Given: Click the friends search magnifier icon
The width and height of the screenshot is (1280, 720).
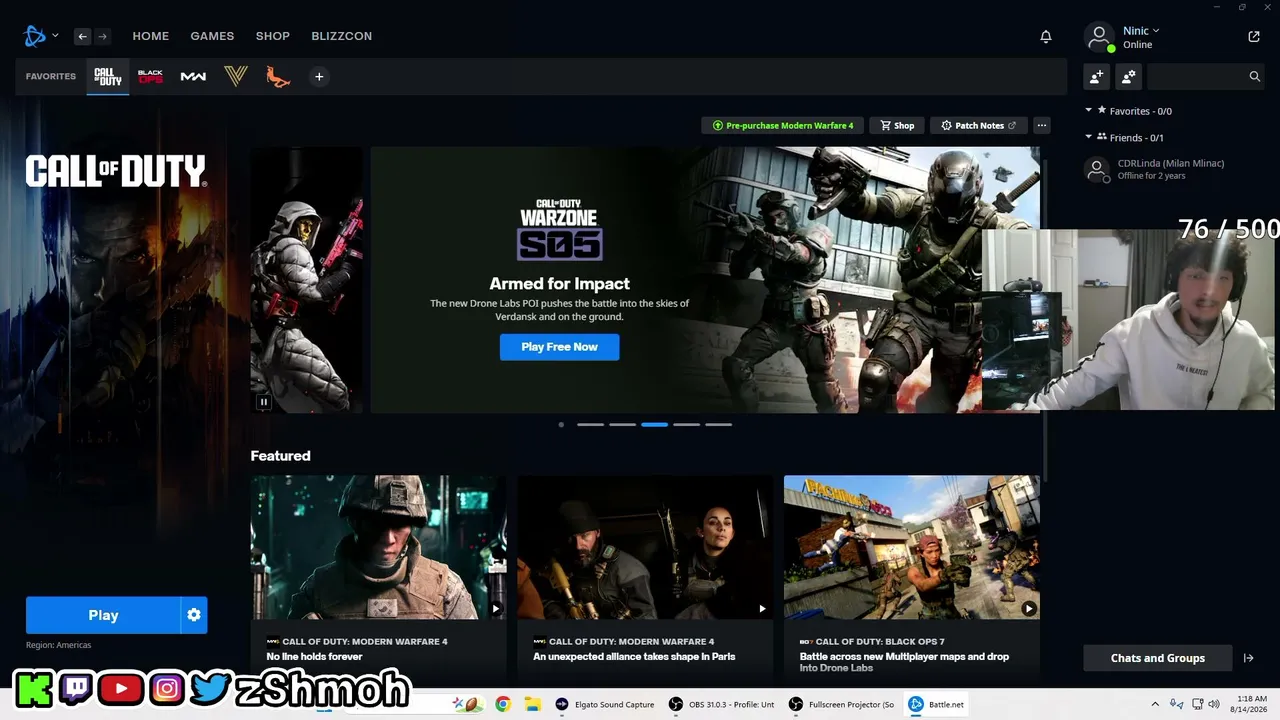Looking at the screenshot, I should (x=1255, y=76).
